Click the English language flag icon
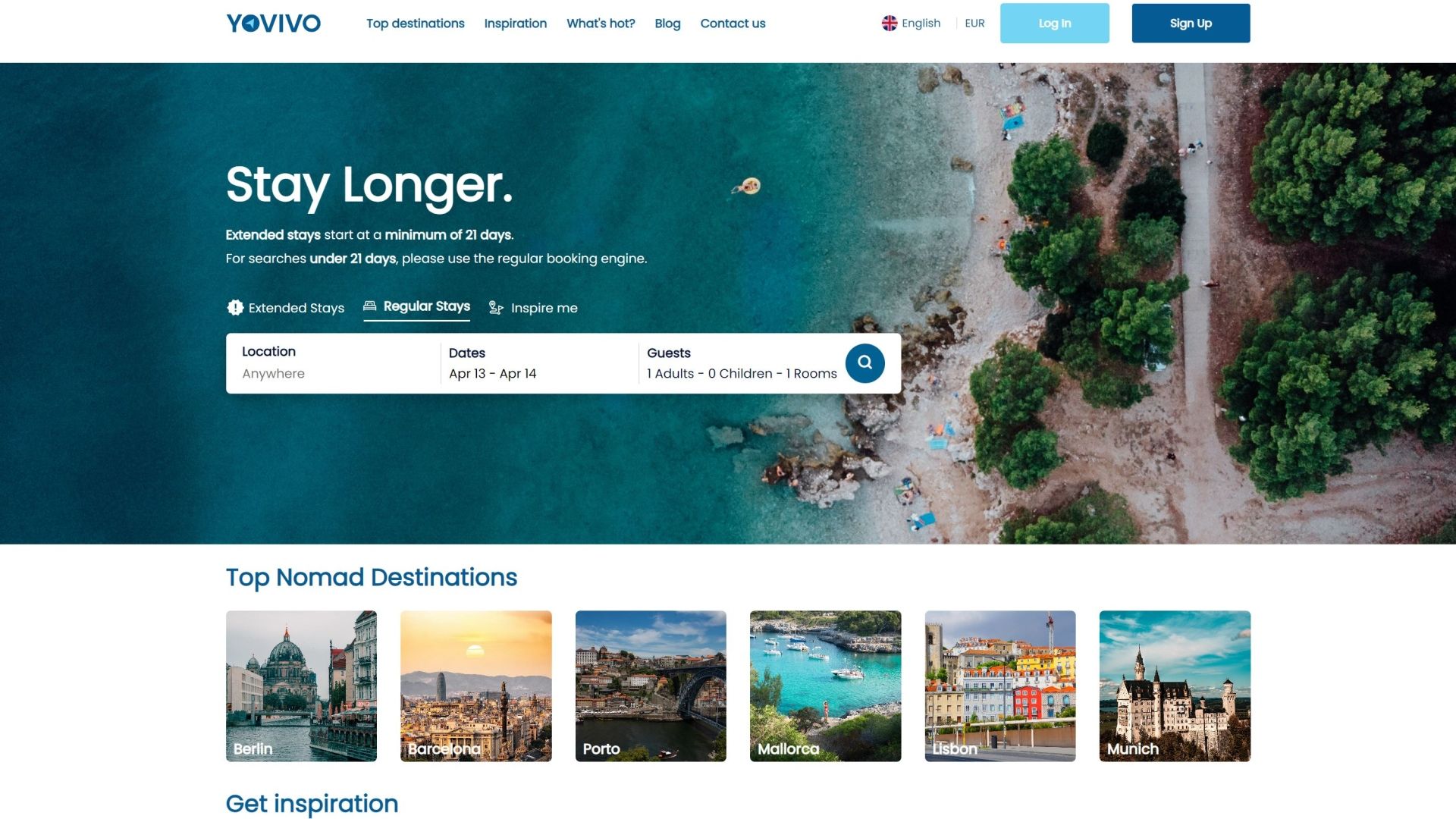 pyautogui.click(x=888, y=23)
